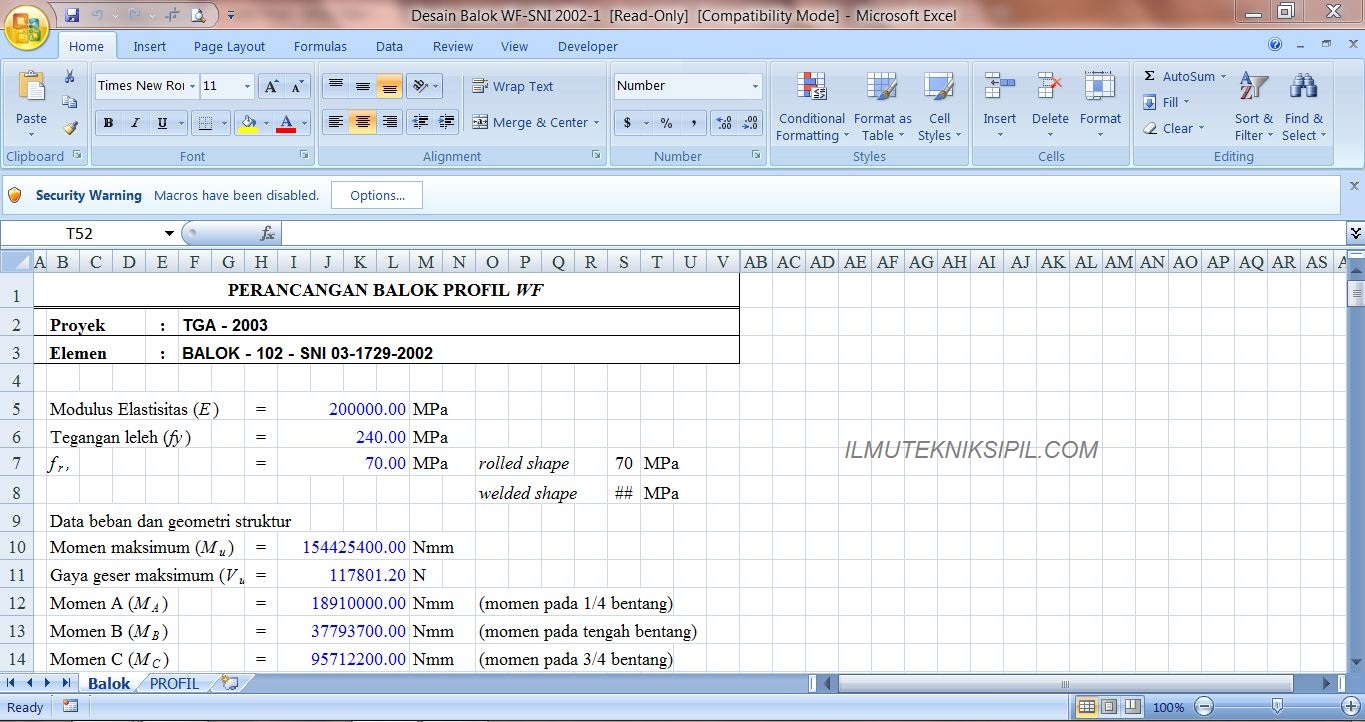Switch to Insert ribbon tab
The image size is (1365, 722).
coord(150,46)
